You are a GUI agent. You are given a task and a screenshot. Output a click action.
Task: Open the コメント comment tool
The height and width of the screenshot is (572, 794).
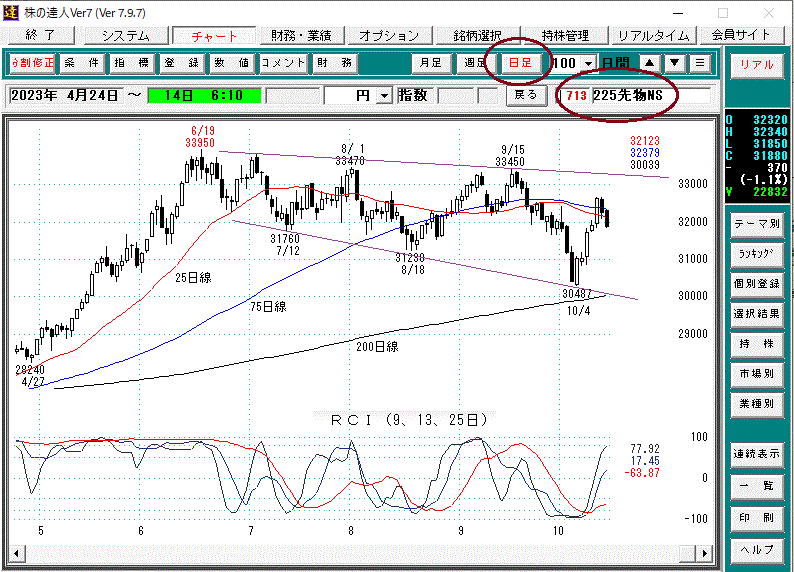click(283, 62)
